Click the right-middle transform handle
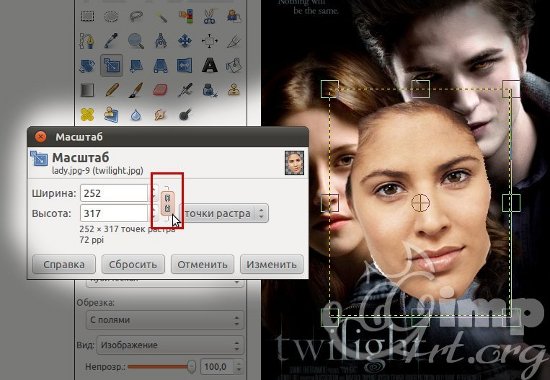Viewport: 550px width, 380px height. (511, 202)
